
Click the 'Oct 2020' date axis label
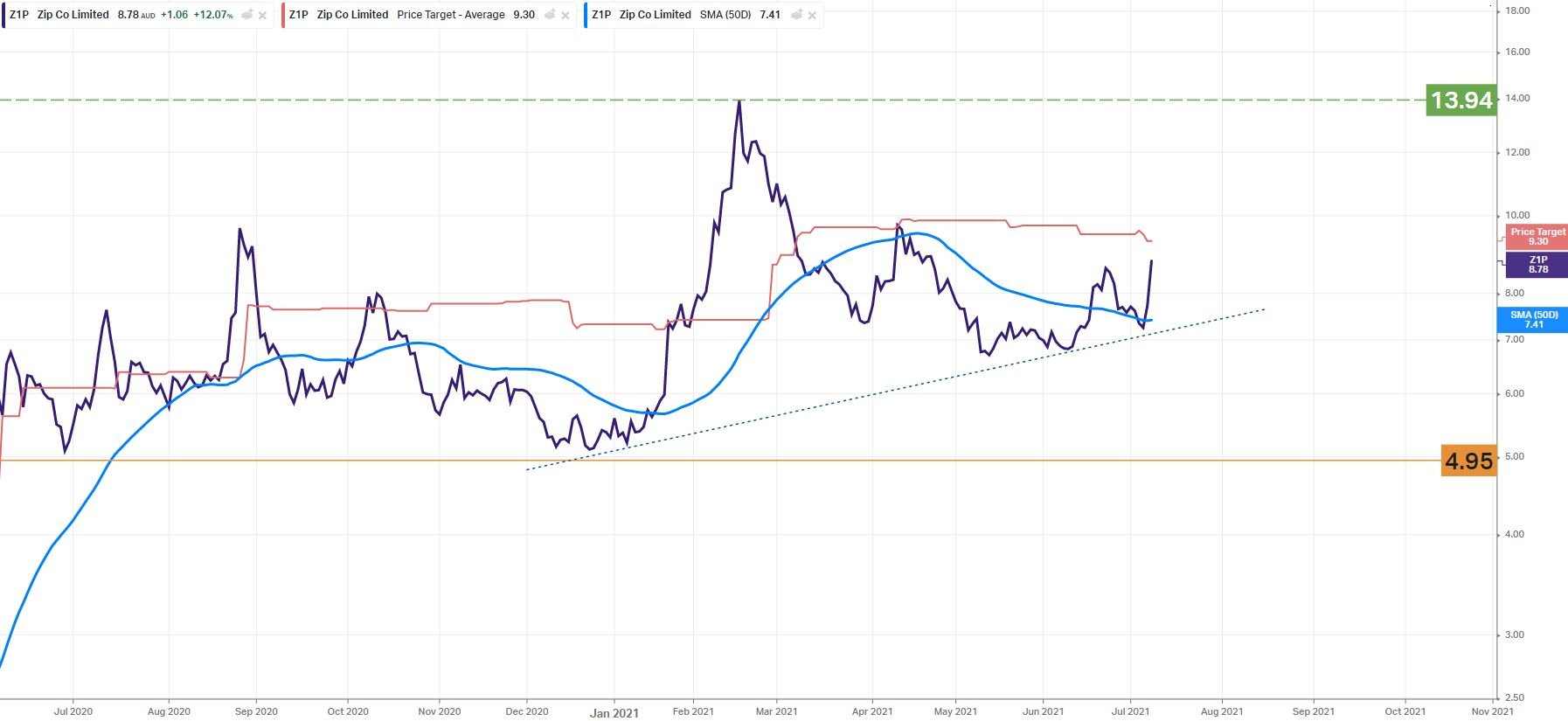pos(348,711)
